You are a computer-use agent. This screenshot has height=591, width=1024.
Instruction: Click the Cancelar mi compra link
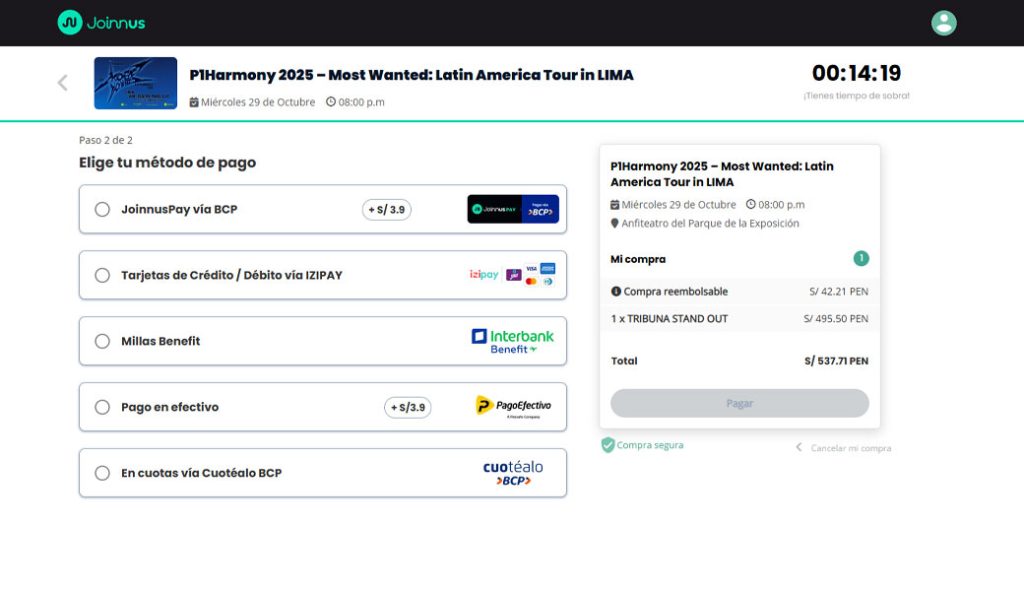coord(851,448)
